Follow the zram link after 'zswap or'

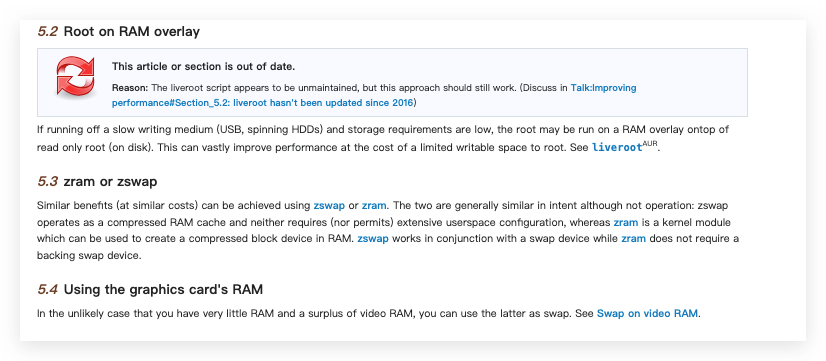pyautogui.click(x=374, y=205)
